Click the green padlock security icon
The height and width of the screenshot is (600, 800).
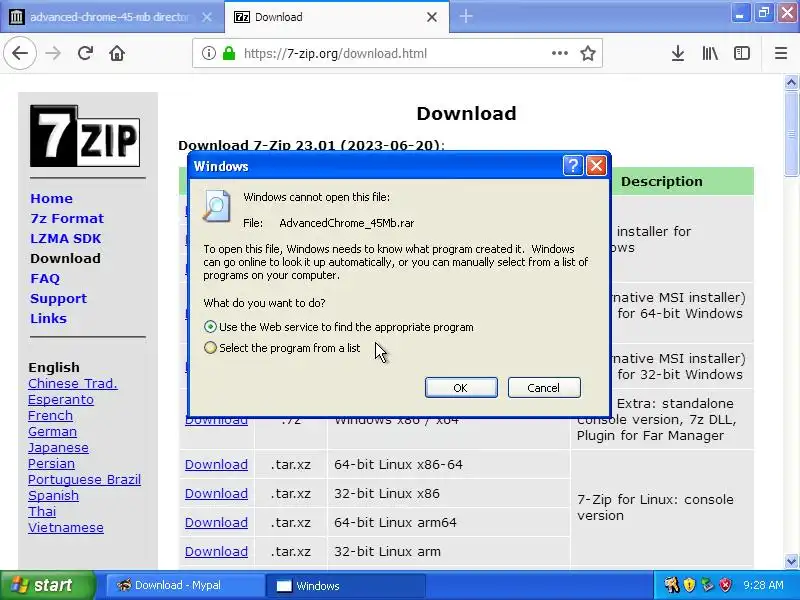pyautogui.click(x=229, y=53)
